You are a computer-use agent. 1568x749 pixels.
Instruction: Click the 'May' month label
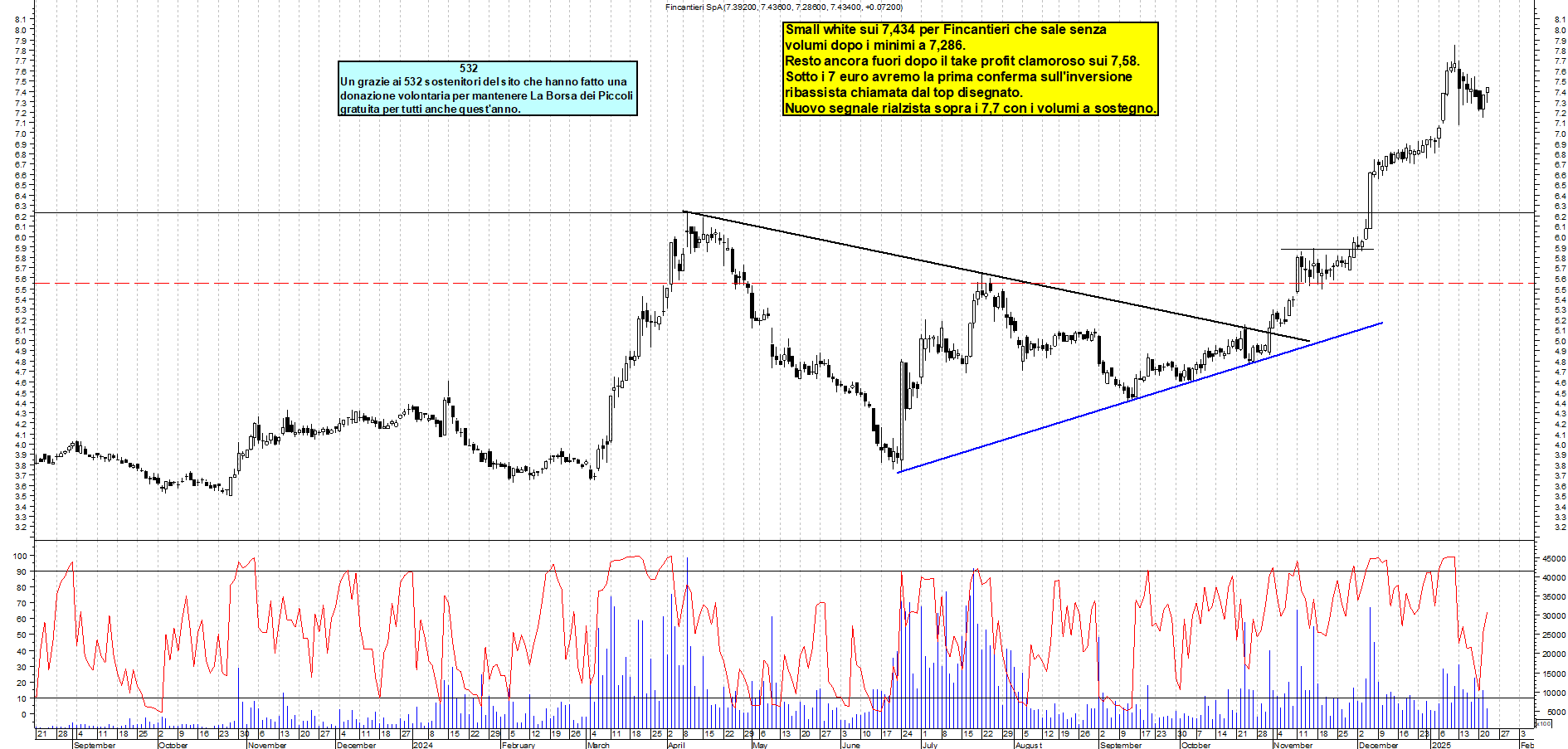[x=760, y=745]
